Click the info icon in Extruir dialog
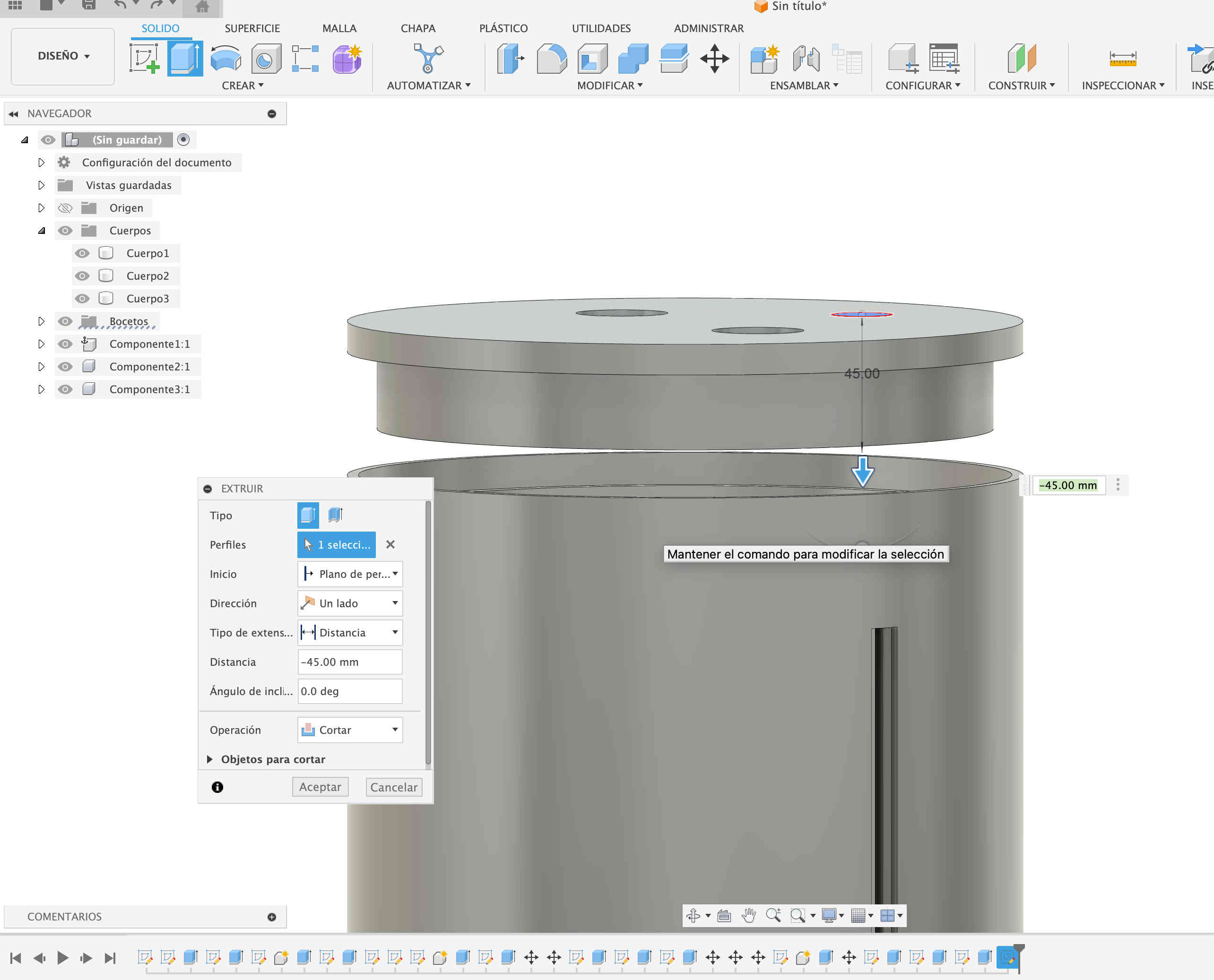This screenshot has width=1214, height=980. 217,787
